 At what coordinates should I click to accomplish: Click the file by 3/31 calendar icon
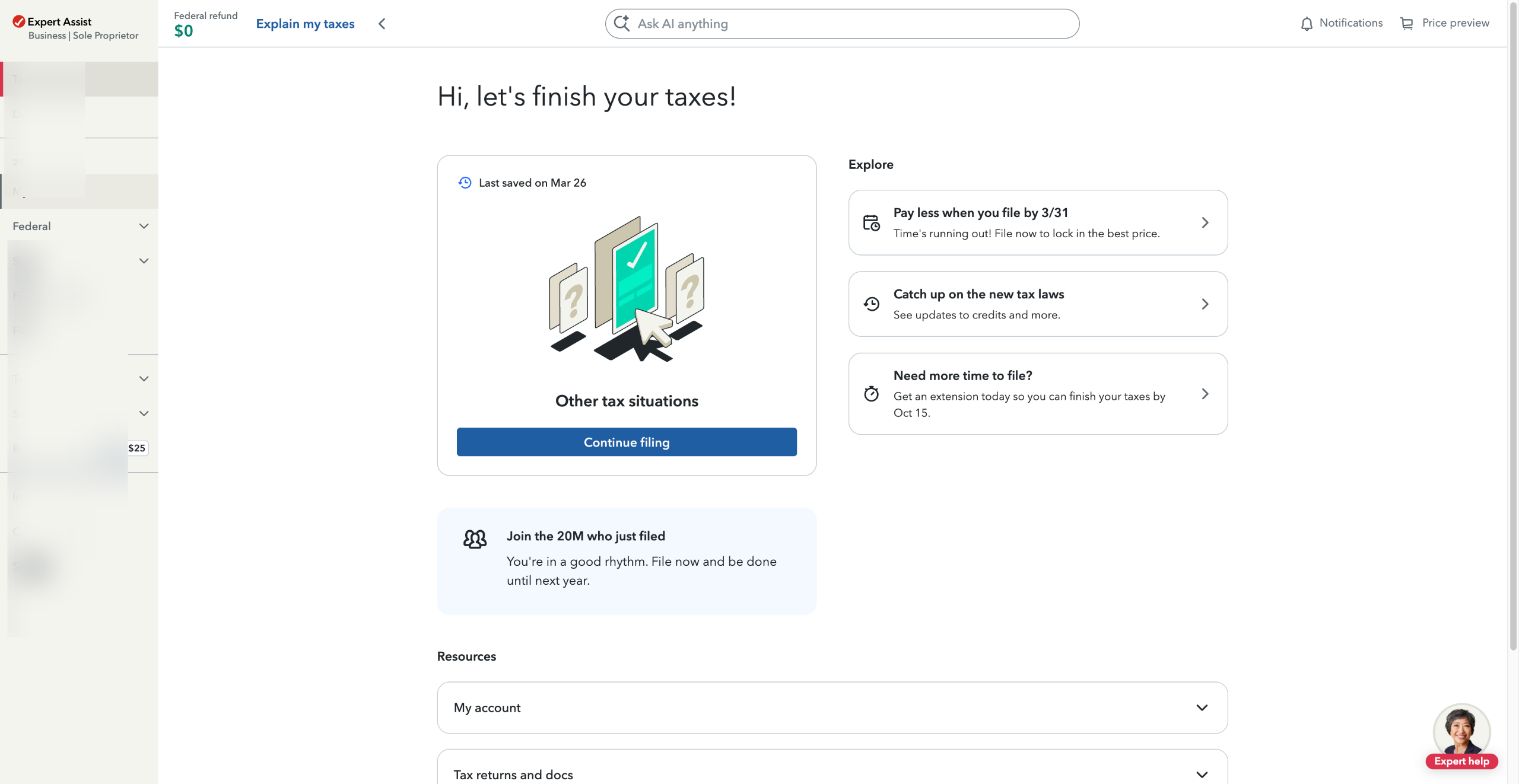(871, 223)
